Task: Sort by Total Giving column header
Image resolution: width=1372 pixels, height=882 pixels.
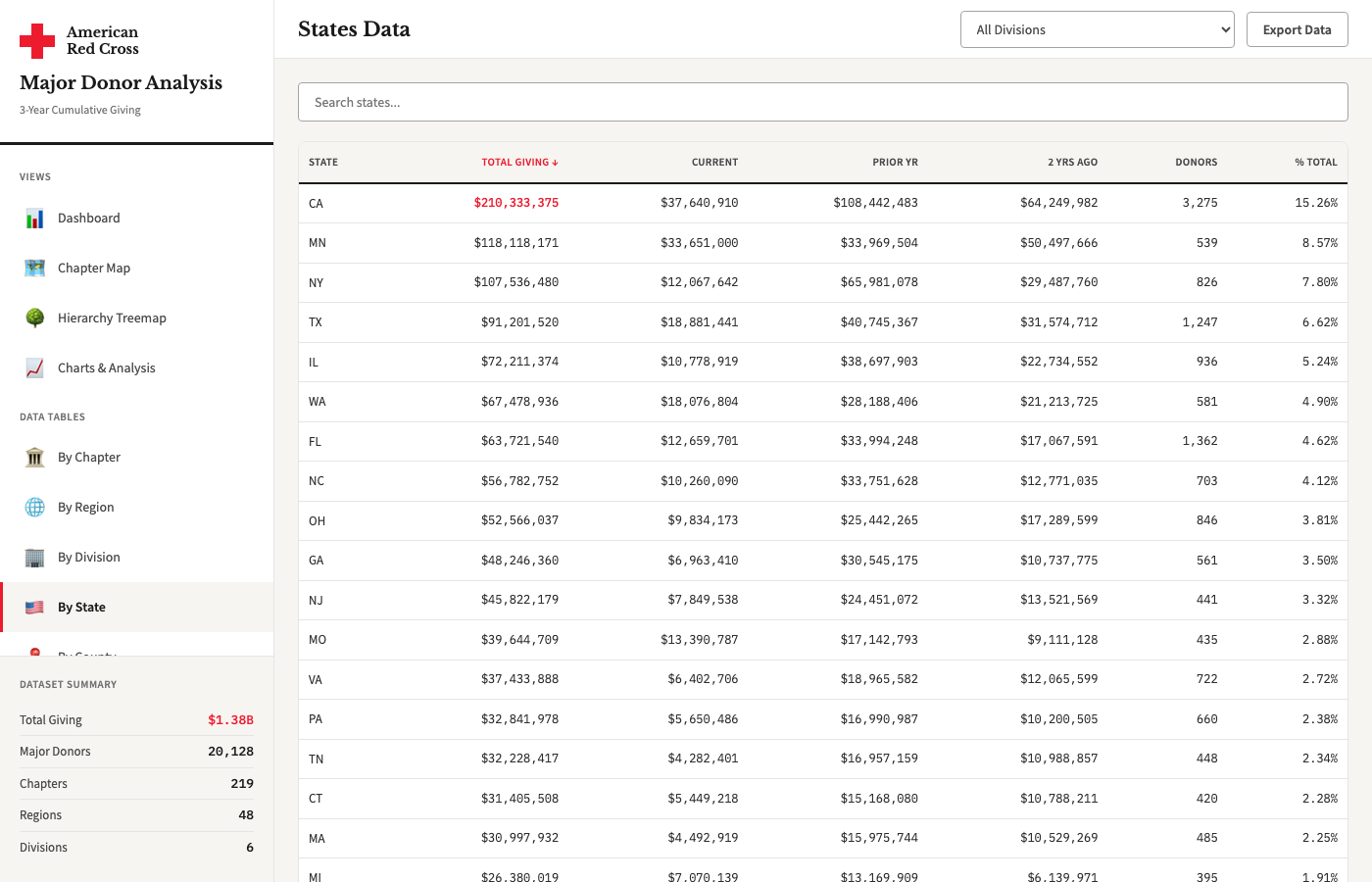Action: (519, 163)
